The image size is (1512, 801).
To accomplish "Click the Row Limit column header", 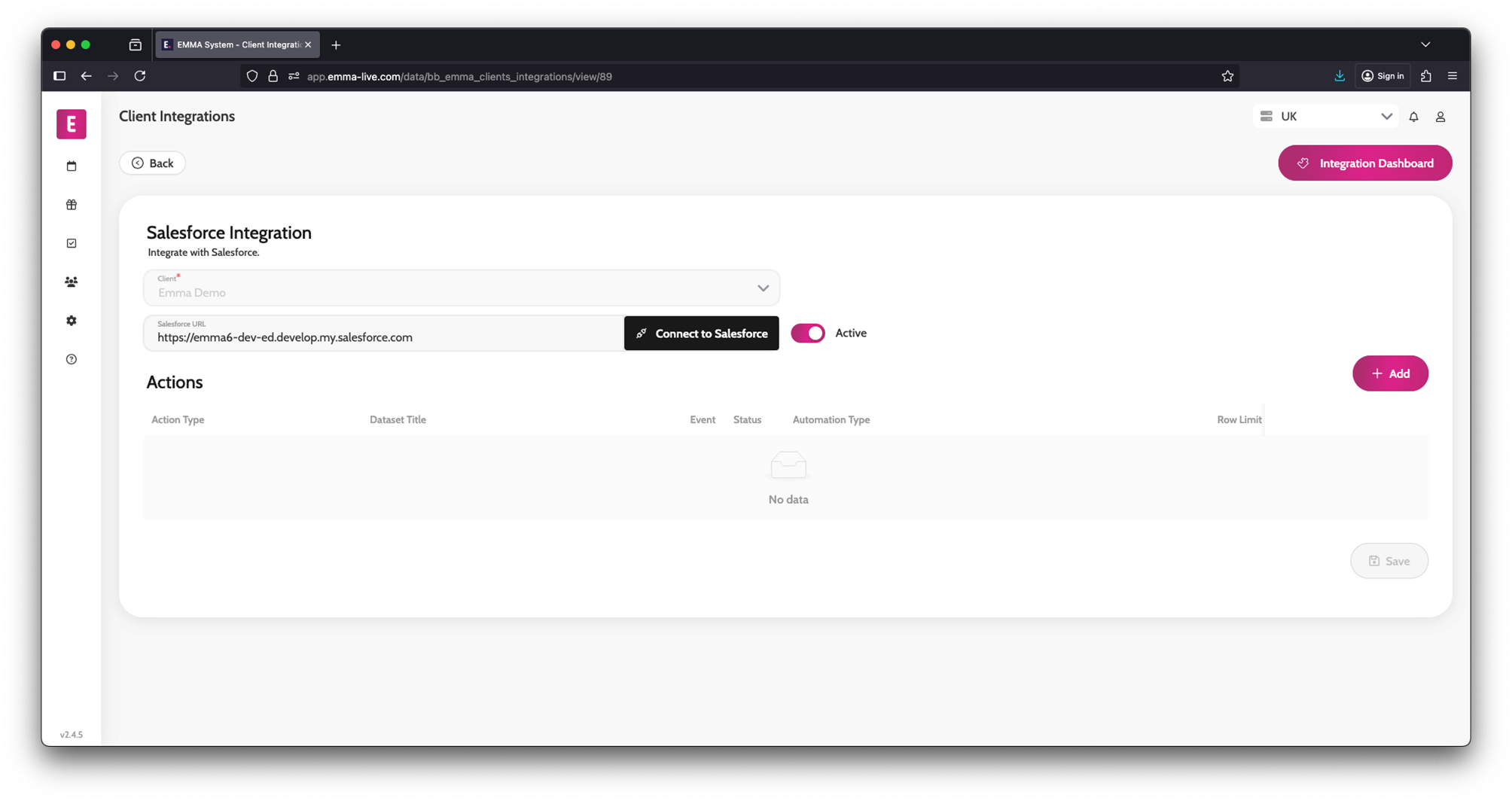I will pos(1239,420).
